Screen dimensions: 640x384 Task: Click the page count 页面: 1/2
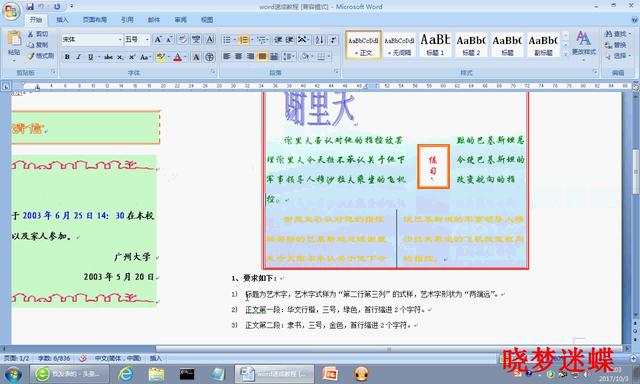pyautogui.click(x=17, y=358)
